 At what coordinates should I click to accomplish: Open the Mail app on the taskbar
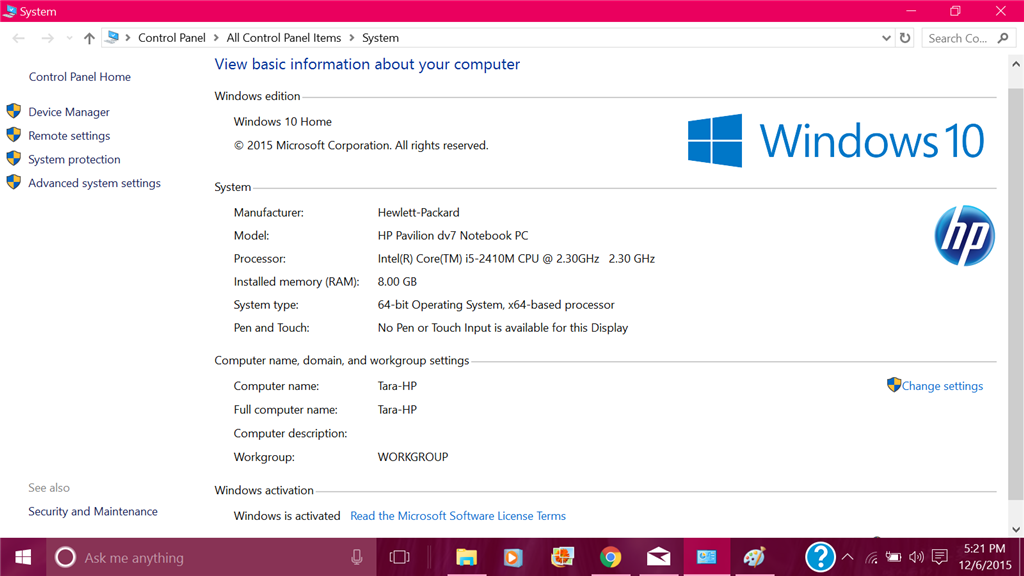tap(658, 557)
